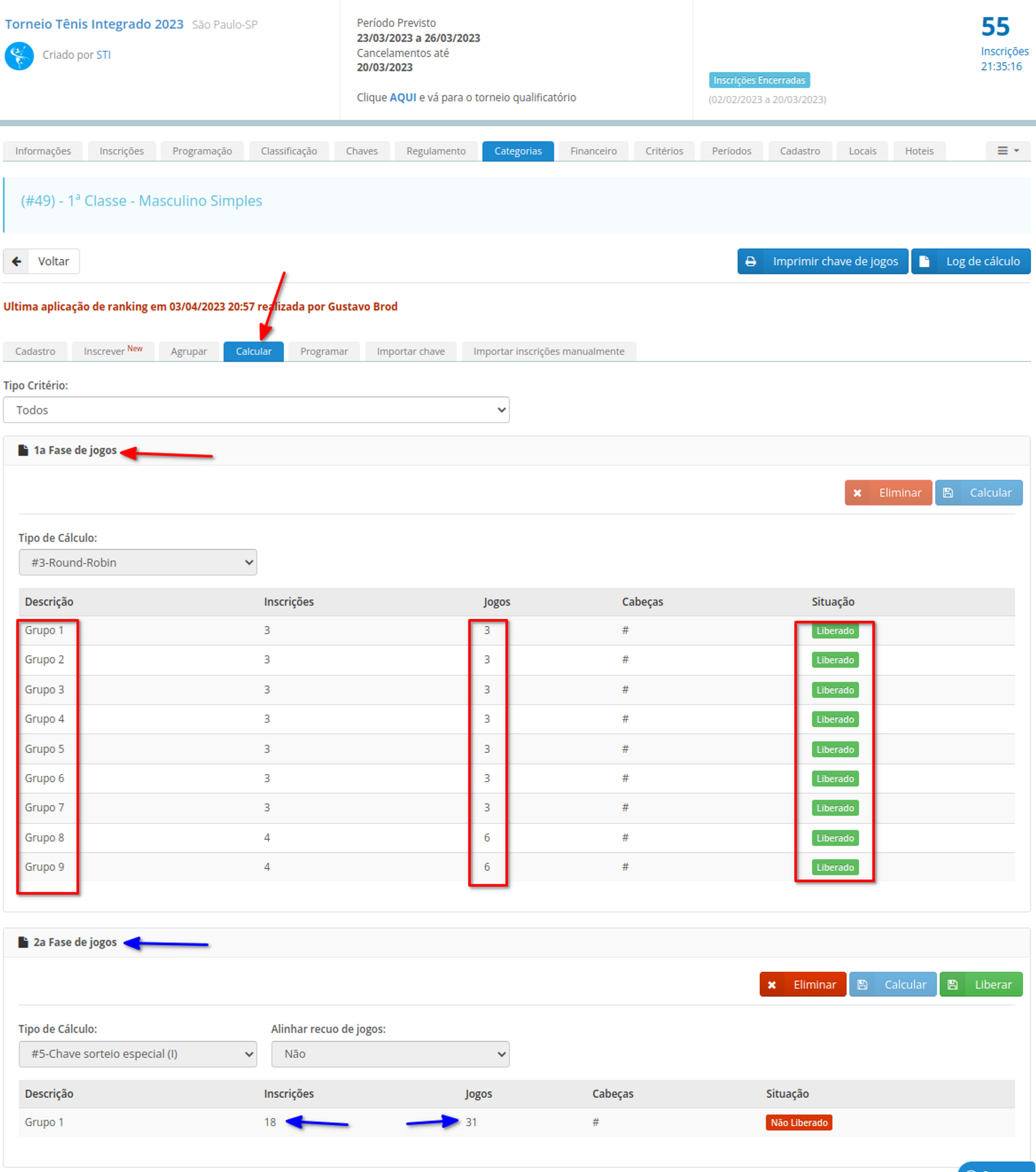1036x1172 pixels.
Task: Open the Programar sub-tab
Action: point(324,351)
